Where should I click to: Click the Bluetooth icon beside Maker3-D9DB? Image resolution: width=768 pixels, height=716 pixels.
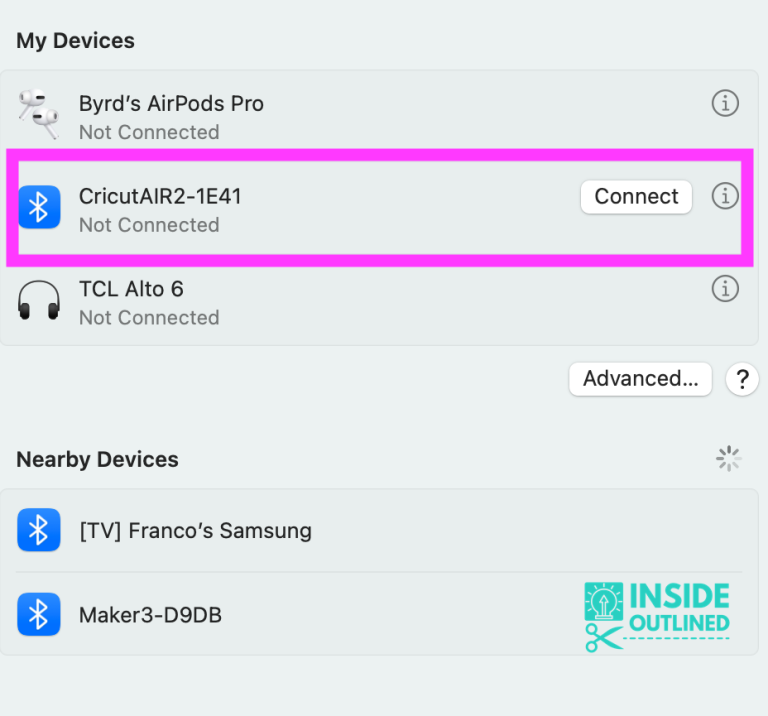[39, 614]
